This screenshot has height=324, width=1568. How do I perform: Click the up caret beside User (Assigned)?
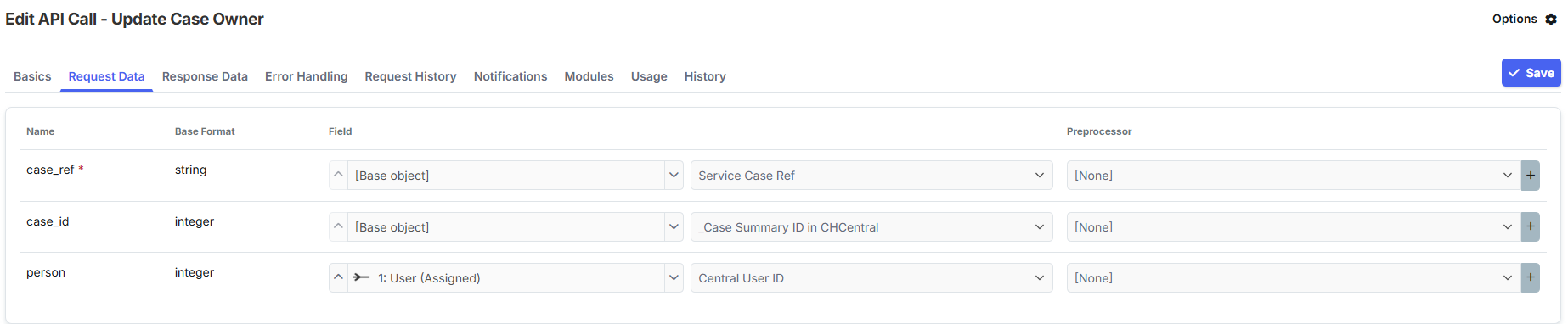point(338,277)
